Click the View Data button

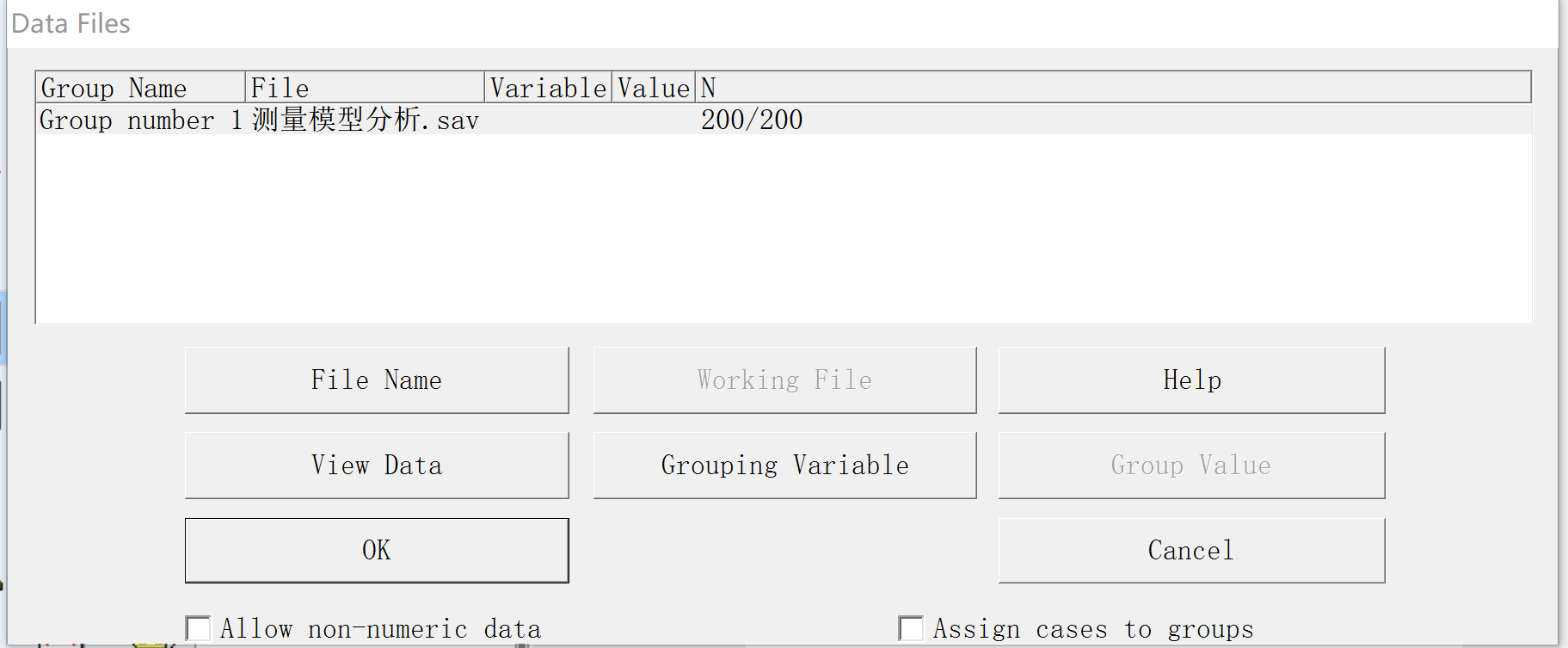click(377, 465)
